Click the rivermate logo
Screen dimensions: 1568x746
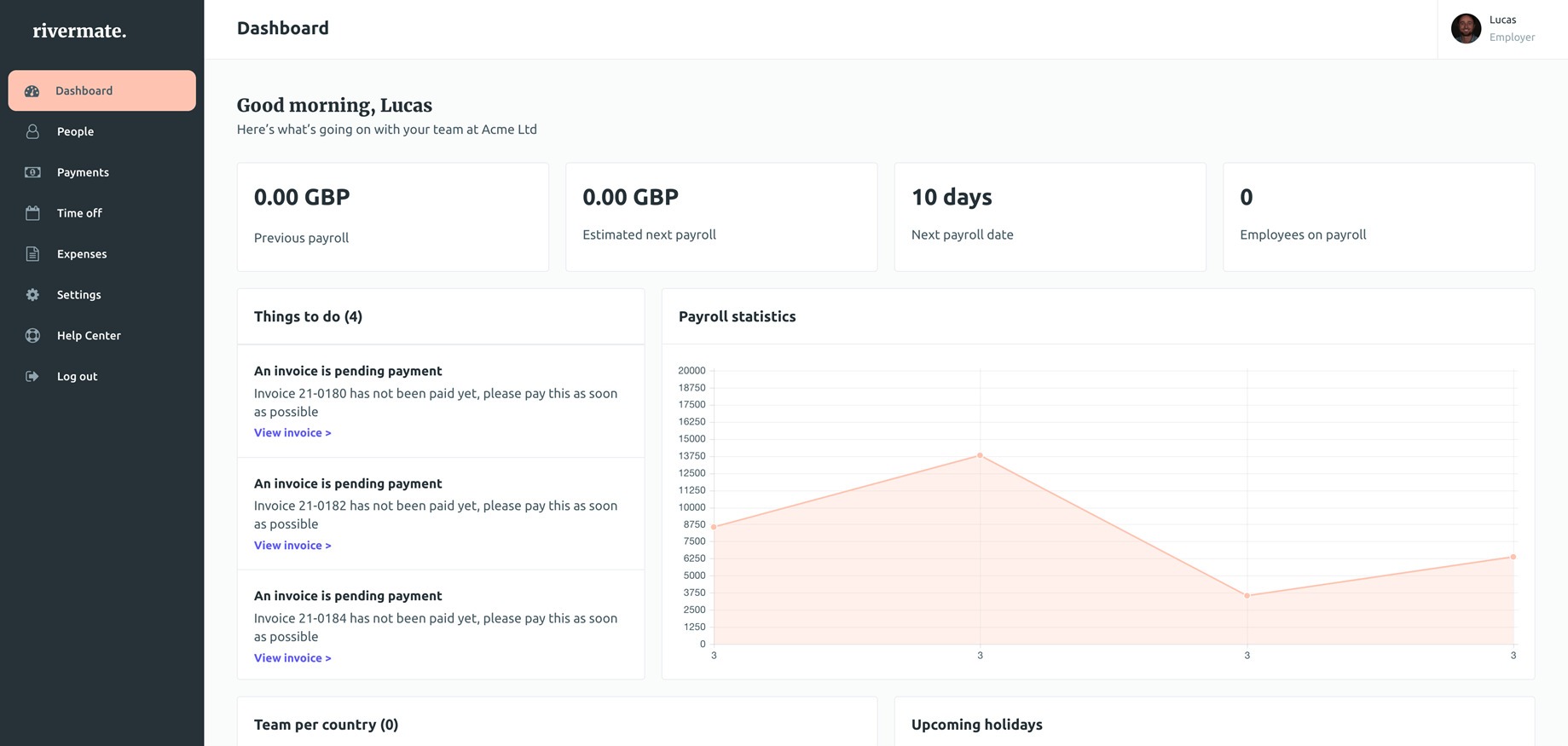[79, 32]
